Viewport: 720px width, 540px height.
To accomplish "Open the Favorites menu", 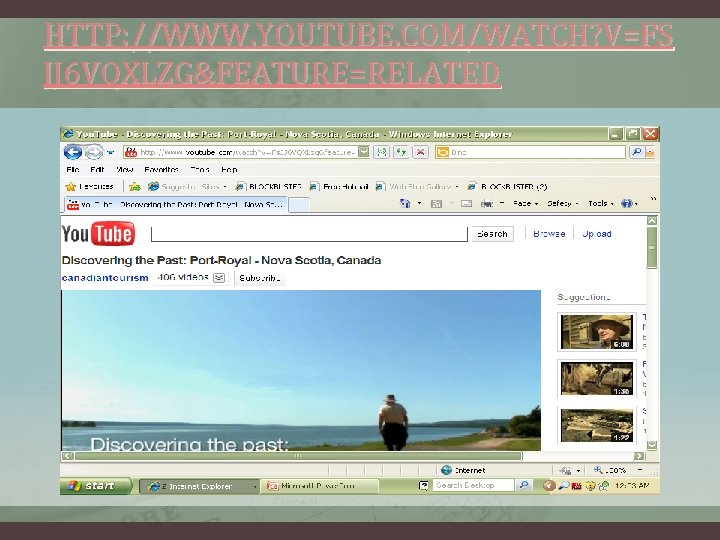I will pos(161,169).
